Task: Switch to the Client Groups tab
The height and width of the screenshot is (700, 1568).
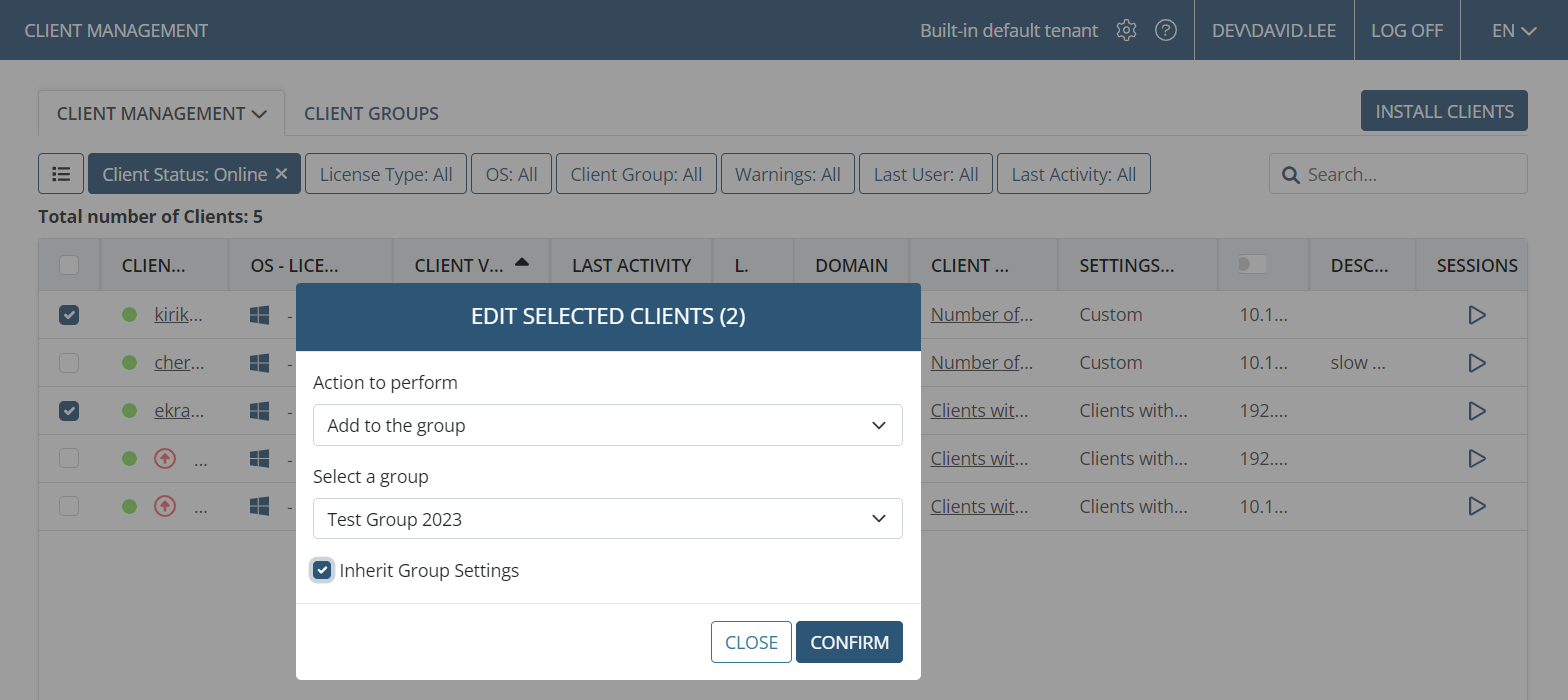Action: pyautogui.click(x=371, y=114)
